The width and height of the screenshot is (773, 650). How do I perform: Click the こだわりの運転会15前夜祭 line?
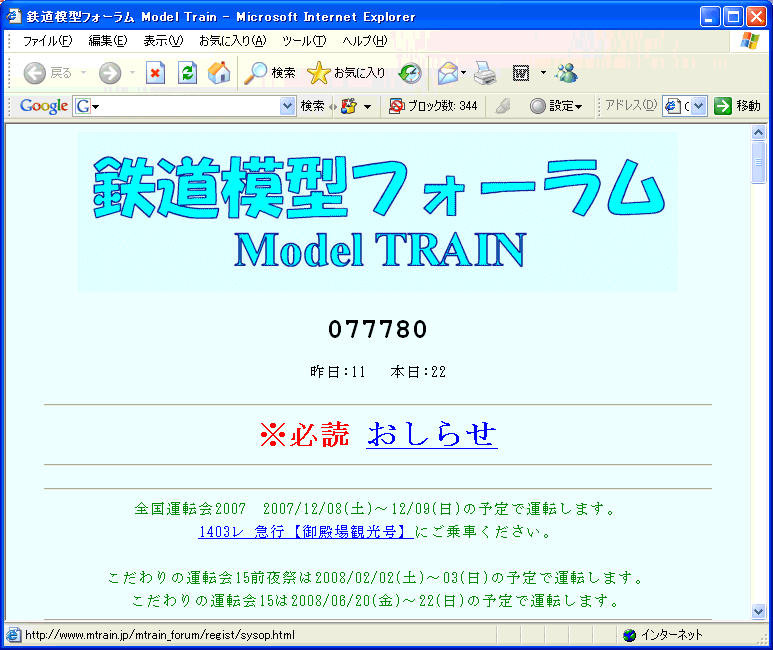pyautogui.click(x=376, y=578)
